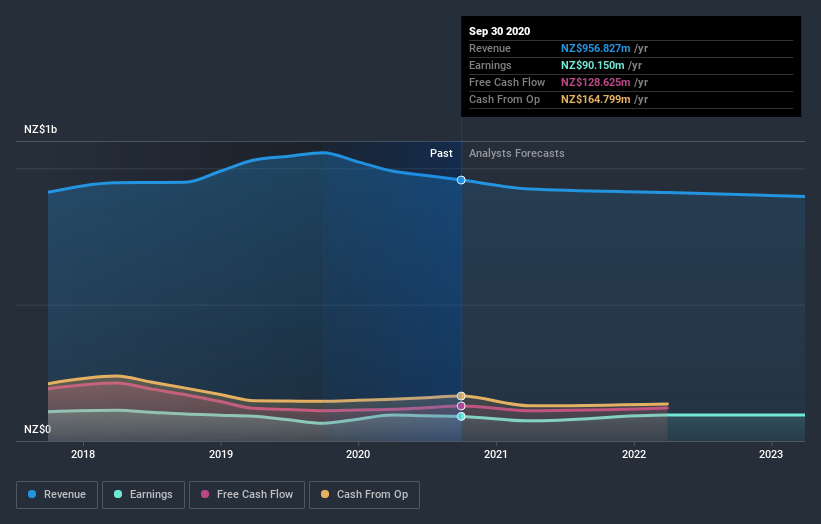
Task: Click the Earnings row label in the tooltip
Action: click(490, 65)
